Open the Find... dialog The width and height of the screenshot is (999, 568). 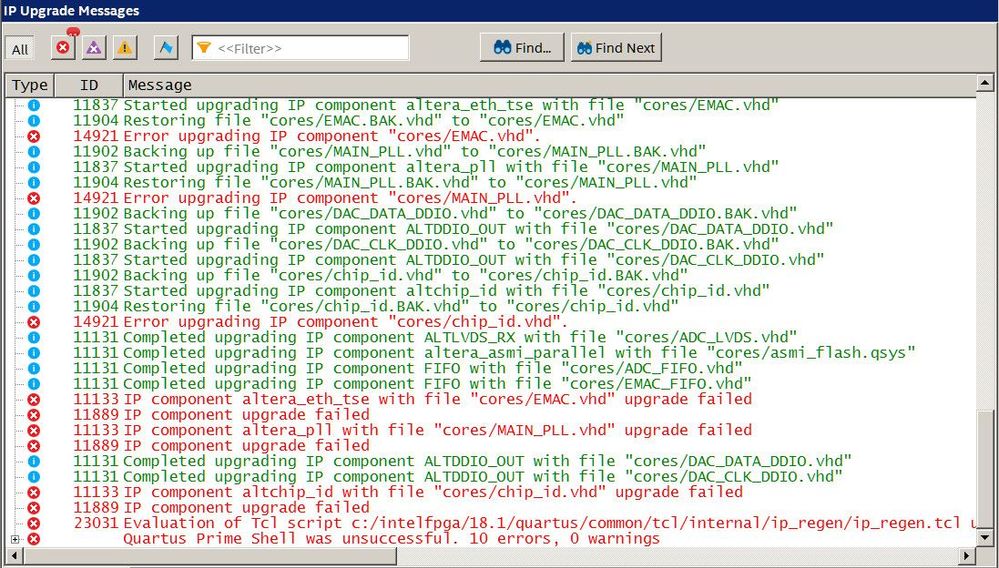(522, 48)
